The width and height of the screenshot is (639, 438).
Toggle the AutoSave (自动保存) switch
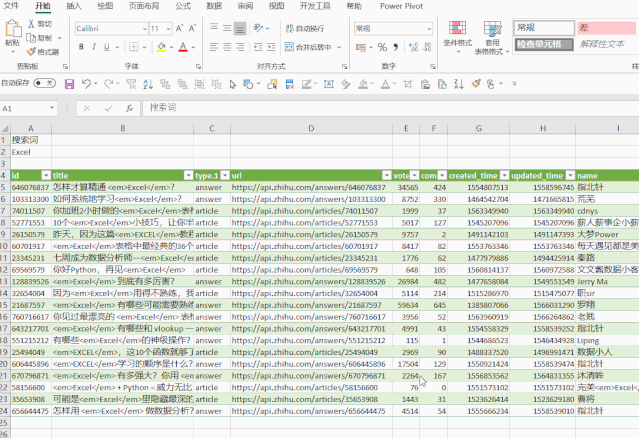pos(44,83)
